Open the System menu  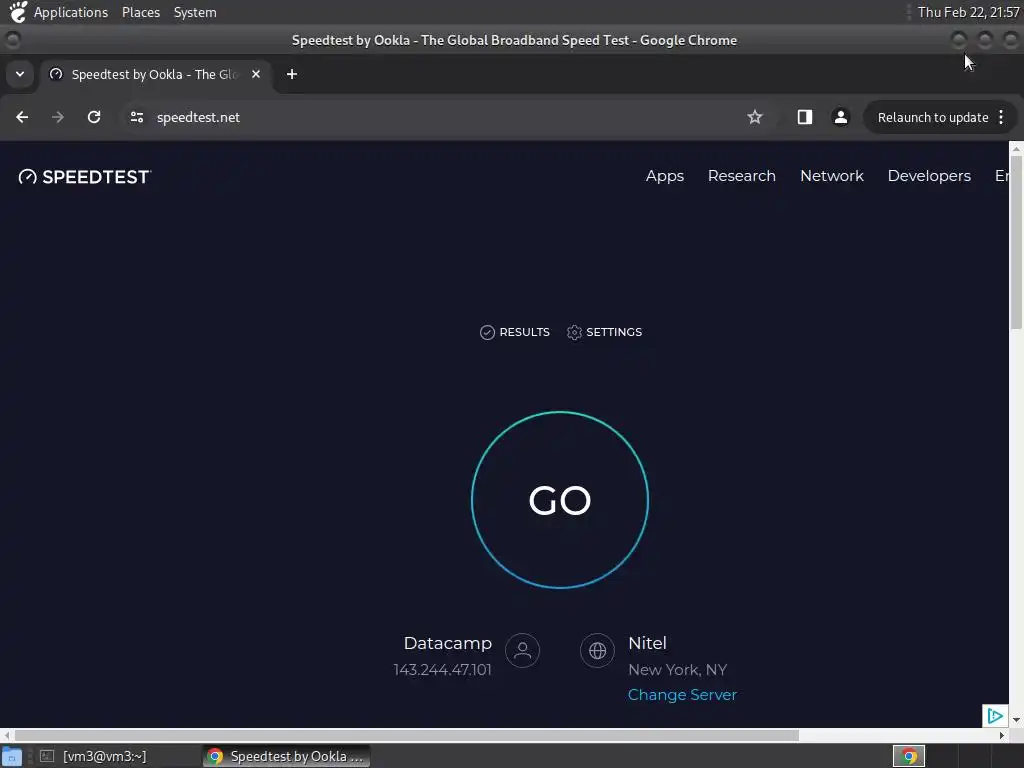click(x=195, y=12)
